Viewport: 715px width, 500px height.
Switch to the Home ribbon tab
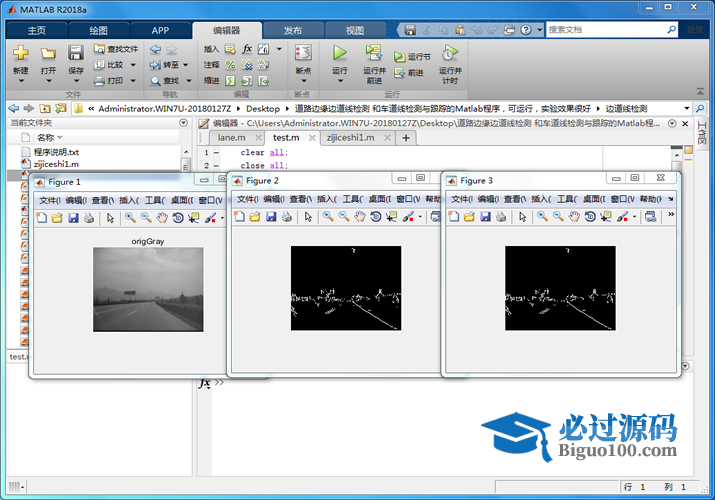37,31
